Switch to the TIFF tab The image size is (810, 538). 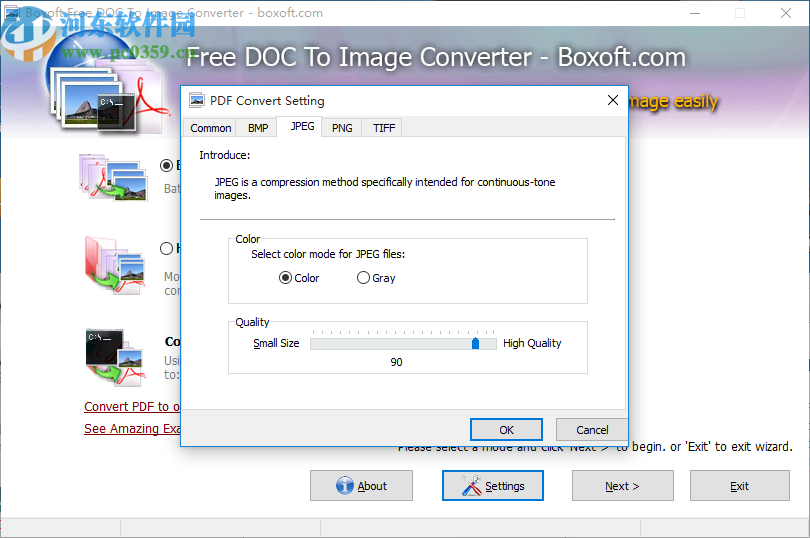384,128
